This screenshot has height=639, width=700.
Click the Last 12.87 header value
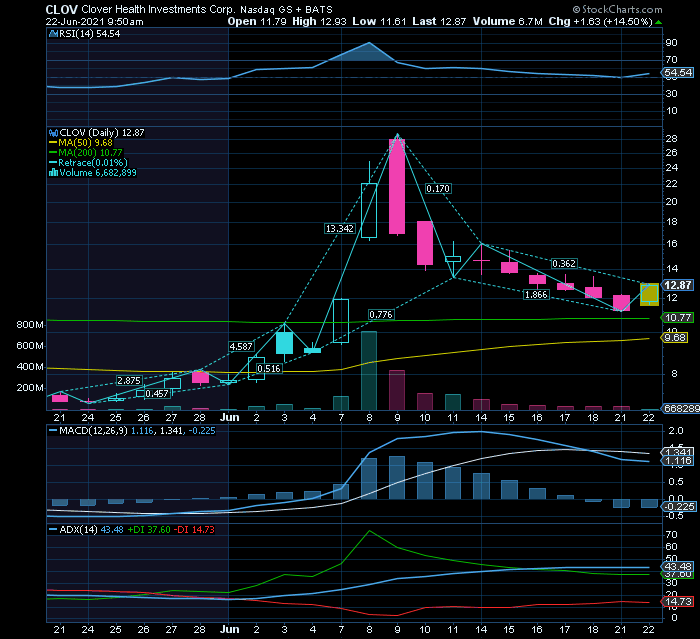tap(439, 21)
